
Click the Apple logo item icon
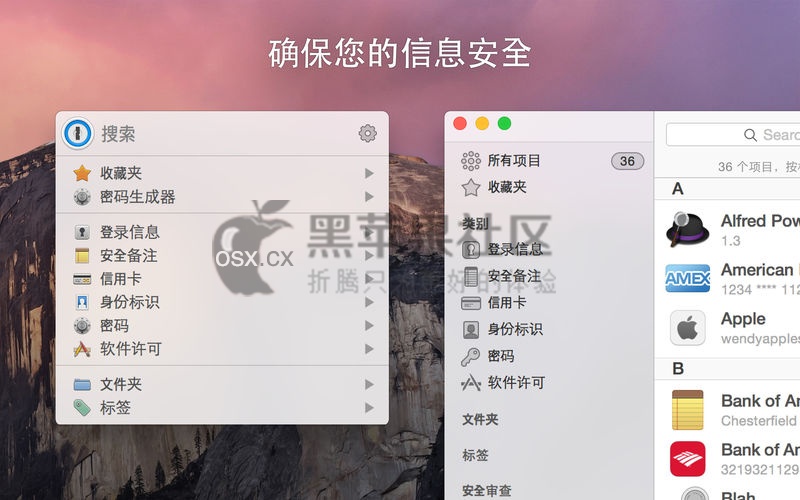(687, 328)
